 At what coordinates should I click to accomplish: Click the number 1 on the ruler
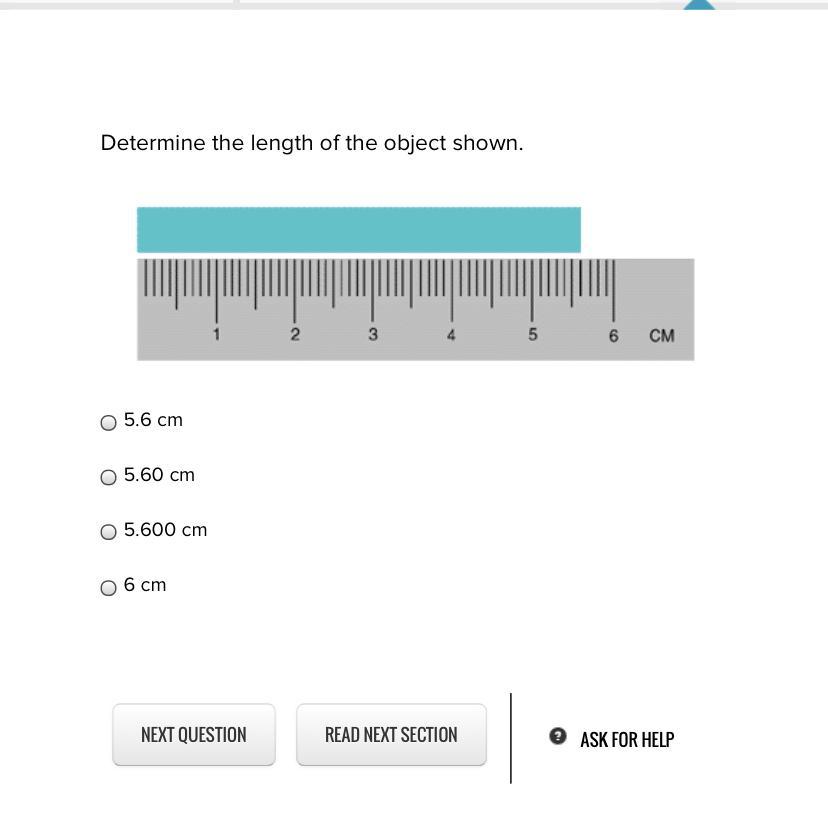point(216,334)
